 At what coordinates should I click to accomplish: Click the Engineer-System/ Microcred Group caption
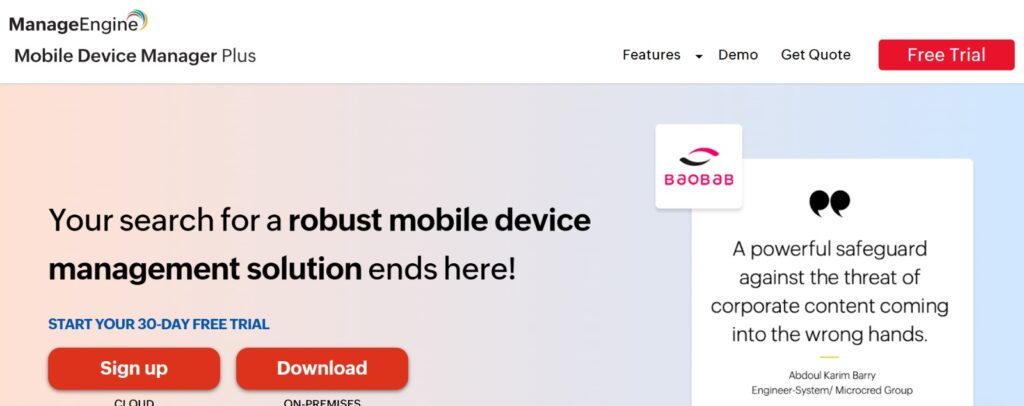point(831,390)
